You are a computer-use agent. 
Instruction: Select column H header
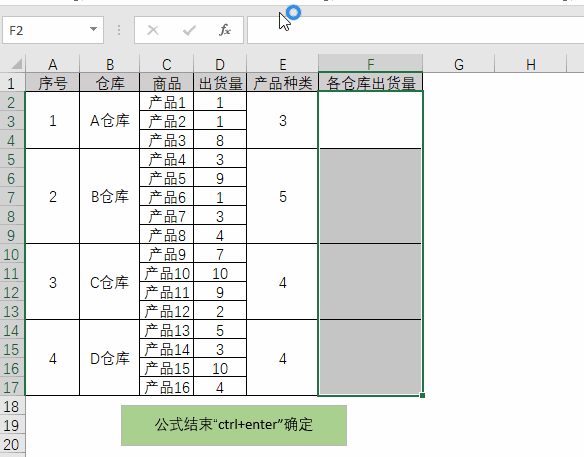[531, 64]
